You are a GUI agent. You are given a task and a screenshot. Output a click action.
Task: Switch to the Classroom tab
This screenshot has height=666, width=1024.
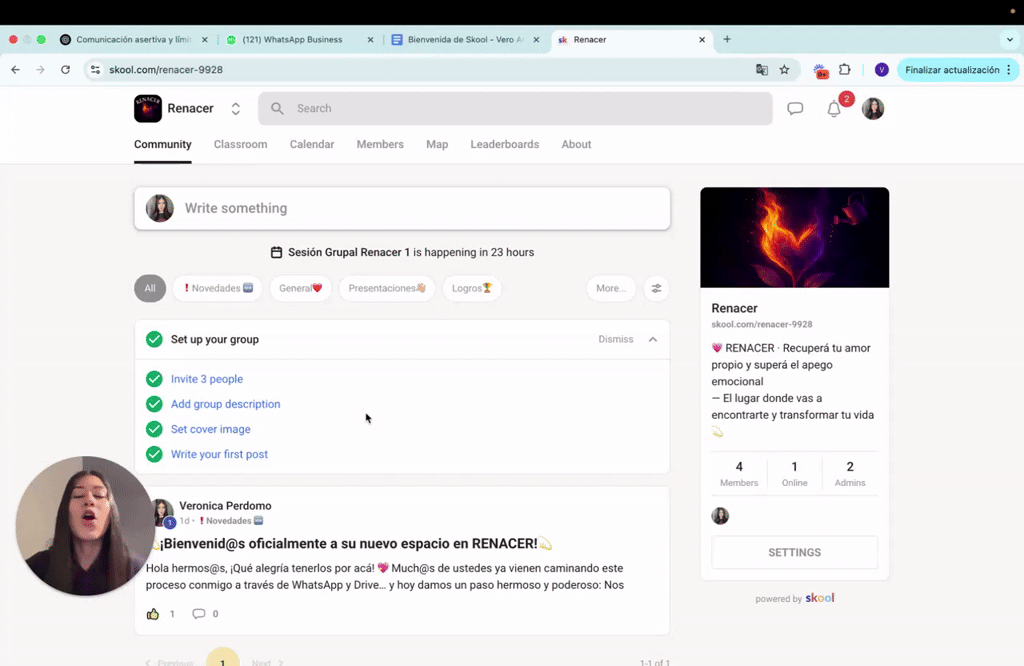240,144
